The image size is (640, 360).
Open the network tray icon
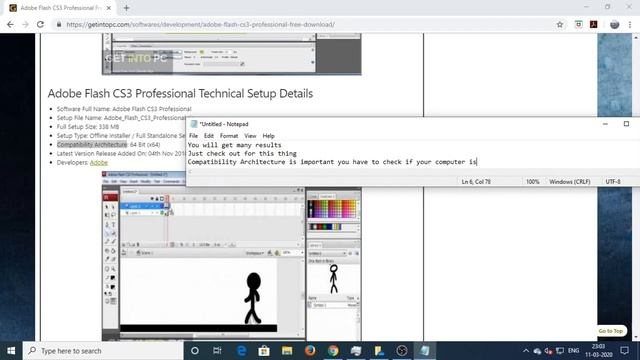[560, 351]
